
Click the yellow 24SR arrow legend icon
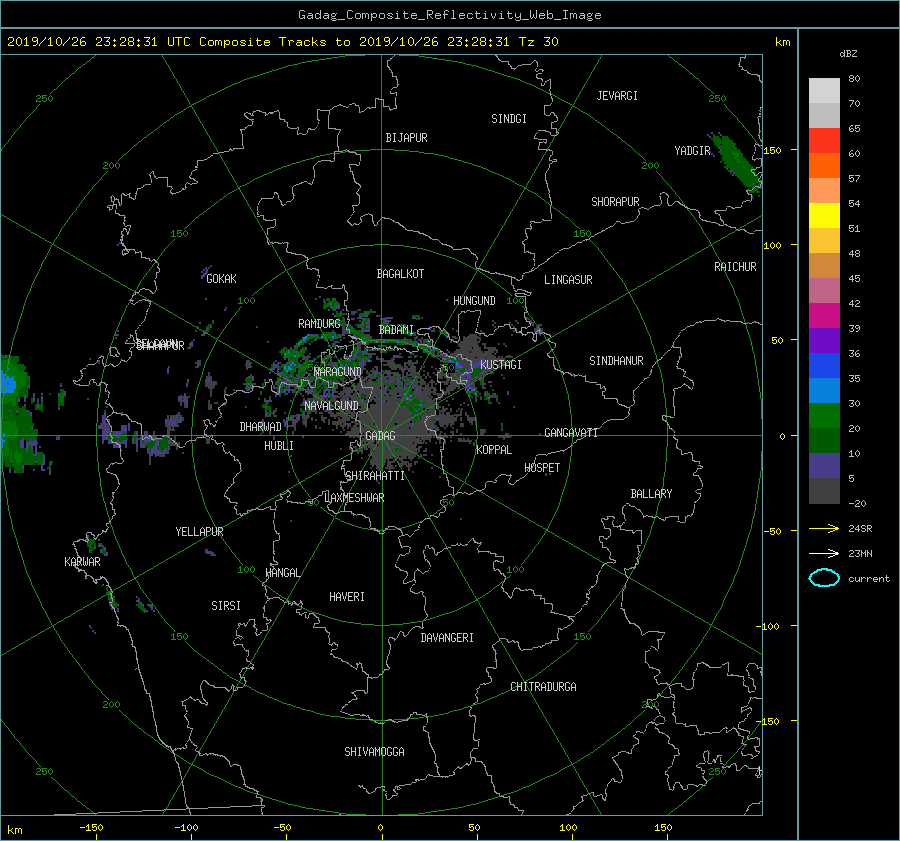coord(824,528)
